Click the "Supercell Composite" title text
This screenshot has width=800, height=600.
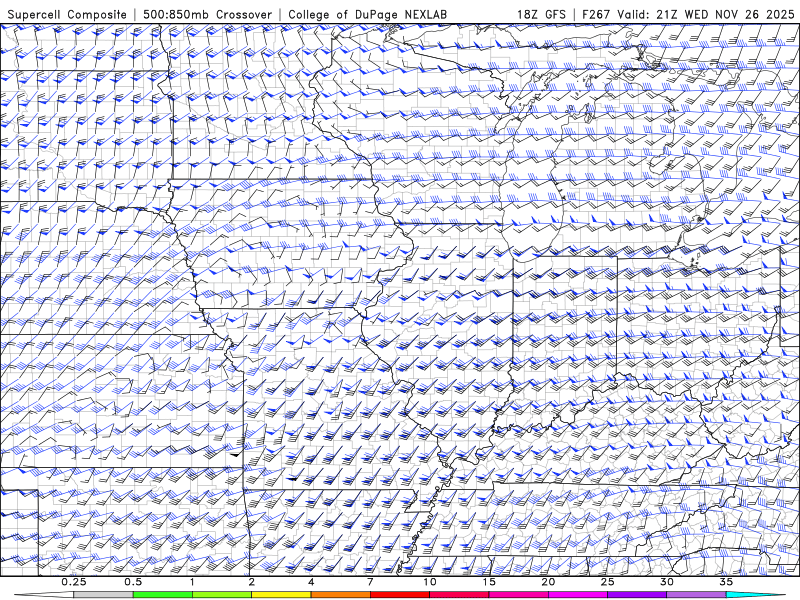tap(67, 14)
